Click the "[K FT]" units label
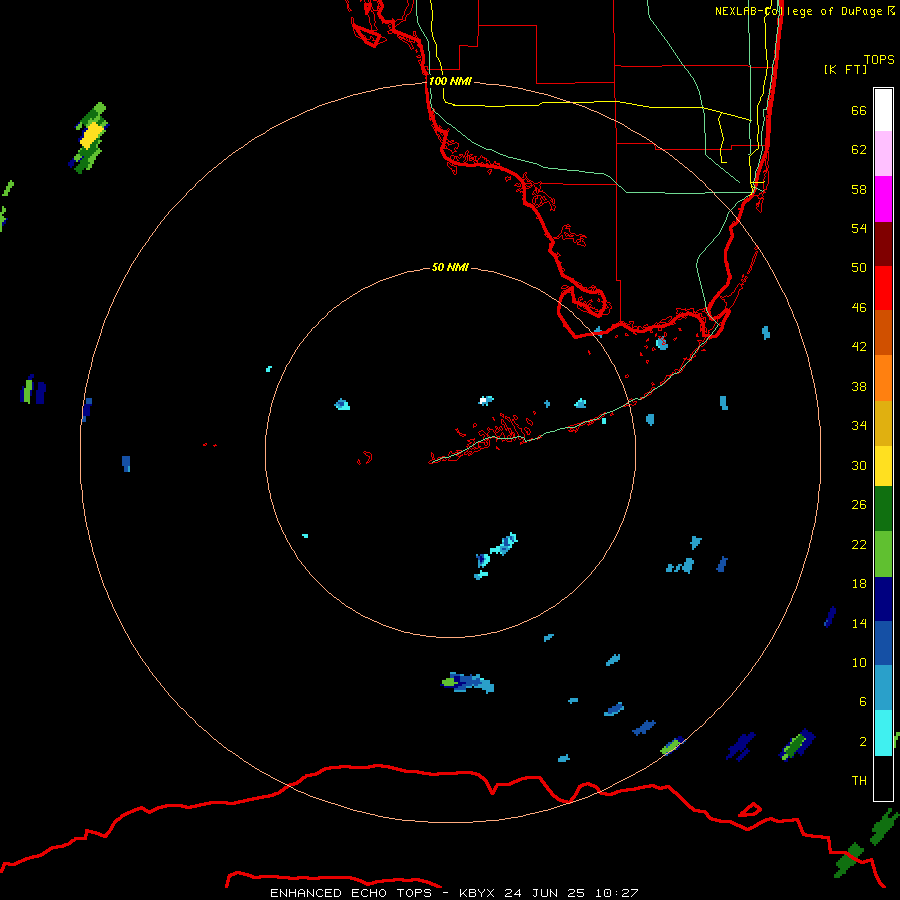 pos(845,69)
